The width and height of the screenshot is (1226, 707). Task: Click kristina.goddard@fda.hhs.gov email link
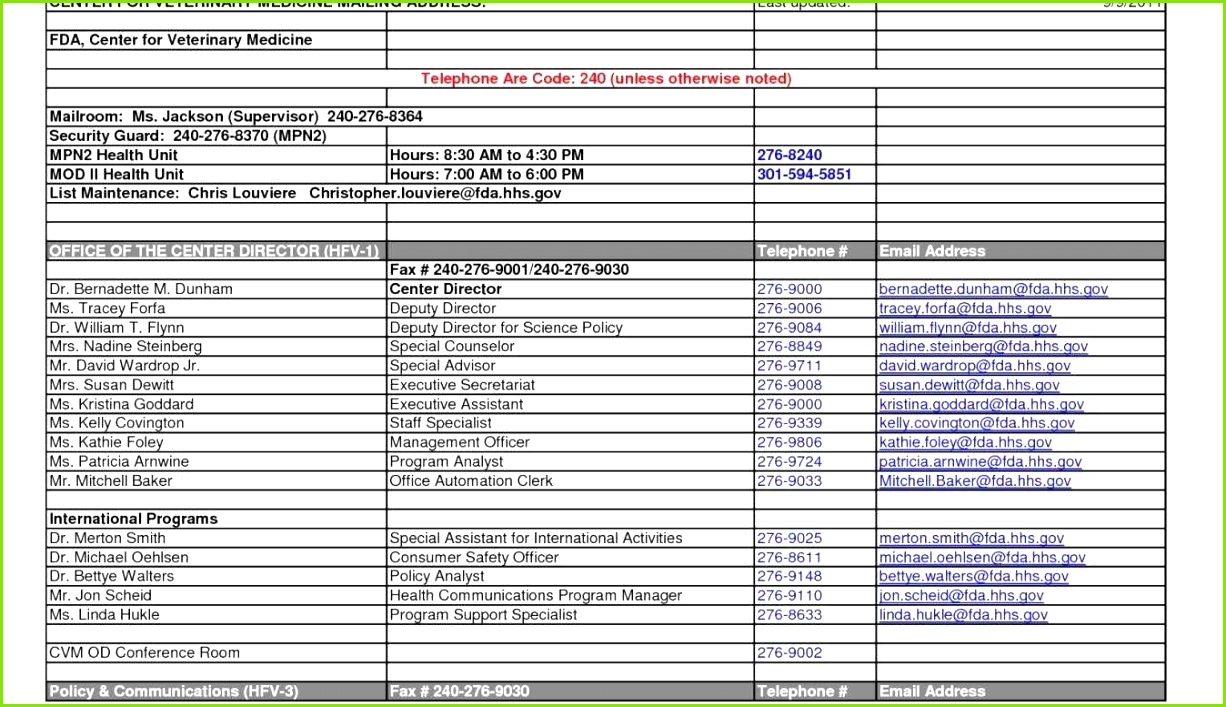click(x=981, y=404)
